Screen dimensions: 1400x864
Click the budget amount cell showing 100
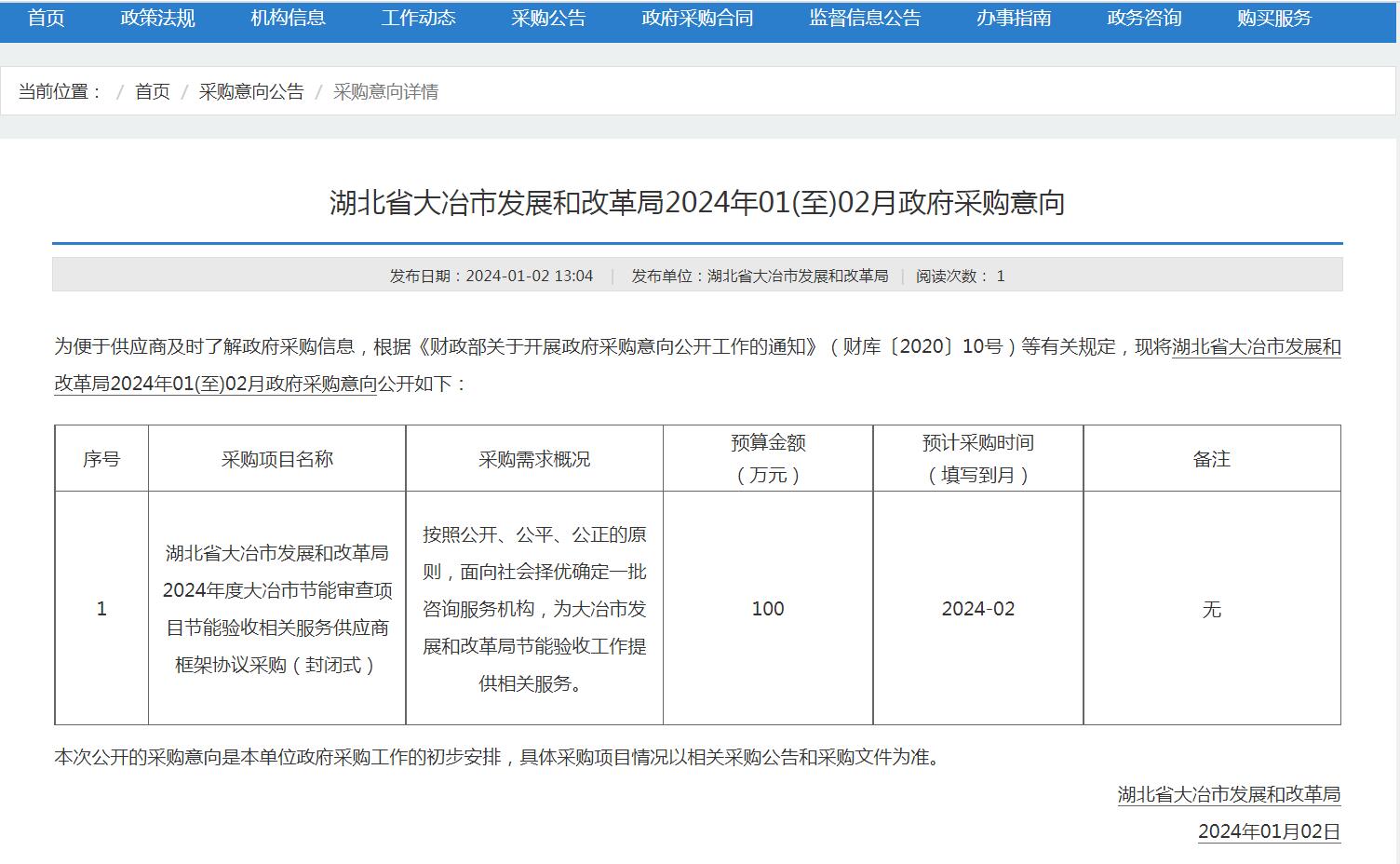768,609
